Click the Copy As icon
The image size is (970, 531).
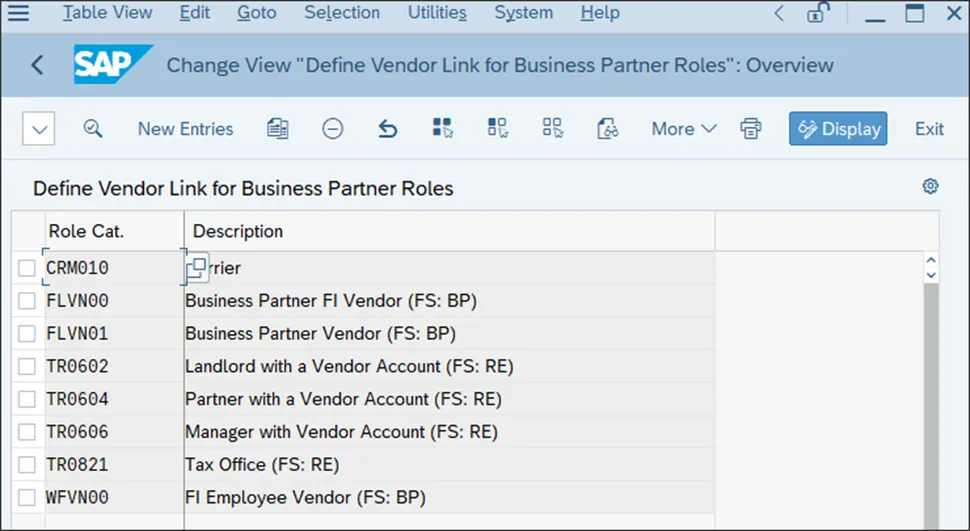278,129
